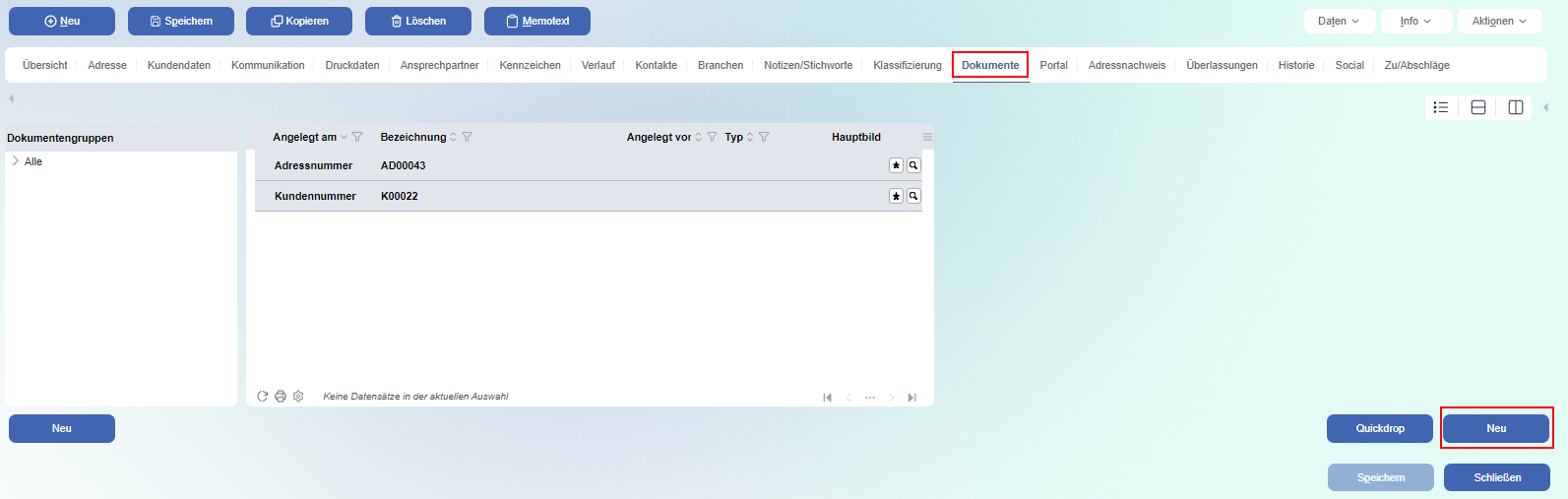This screenshot has width=1568, height=499.
Task: Open the Daten dropdown menu
Action: tap(1339, 21)
